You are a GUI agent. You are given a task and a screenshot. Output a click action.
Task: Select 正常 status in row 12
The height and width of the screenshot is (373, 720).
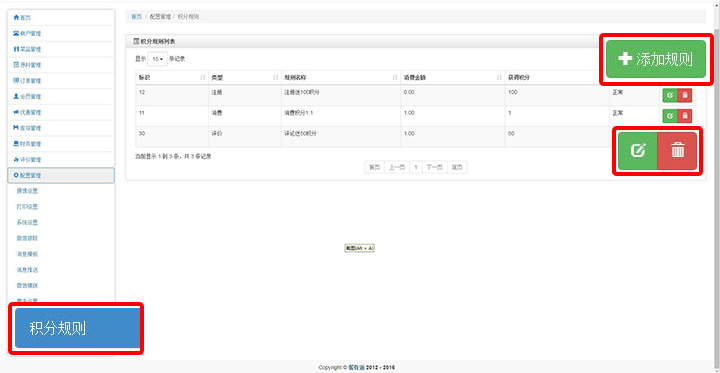tap(618, 92)
